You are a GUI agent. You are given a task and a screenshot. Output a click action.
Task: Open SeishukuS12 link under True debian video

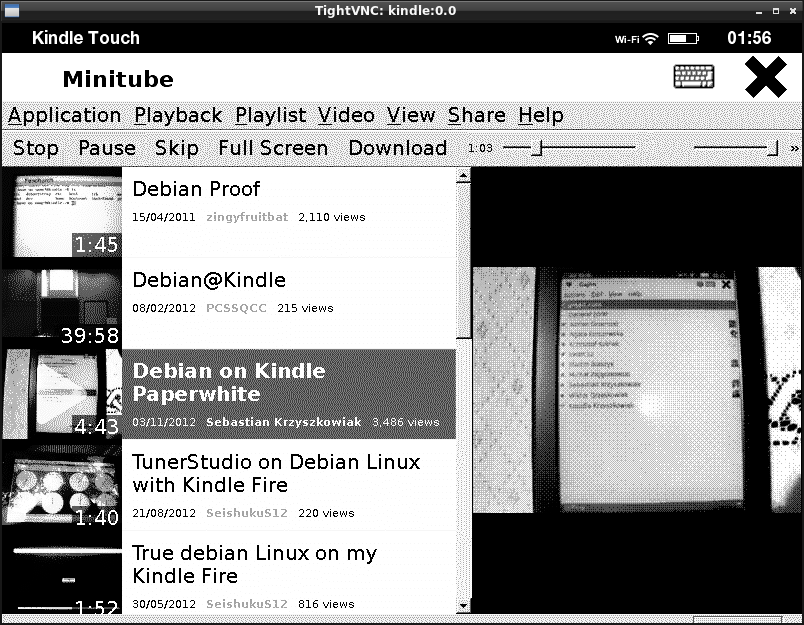[247, 604]
